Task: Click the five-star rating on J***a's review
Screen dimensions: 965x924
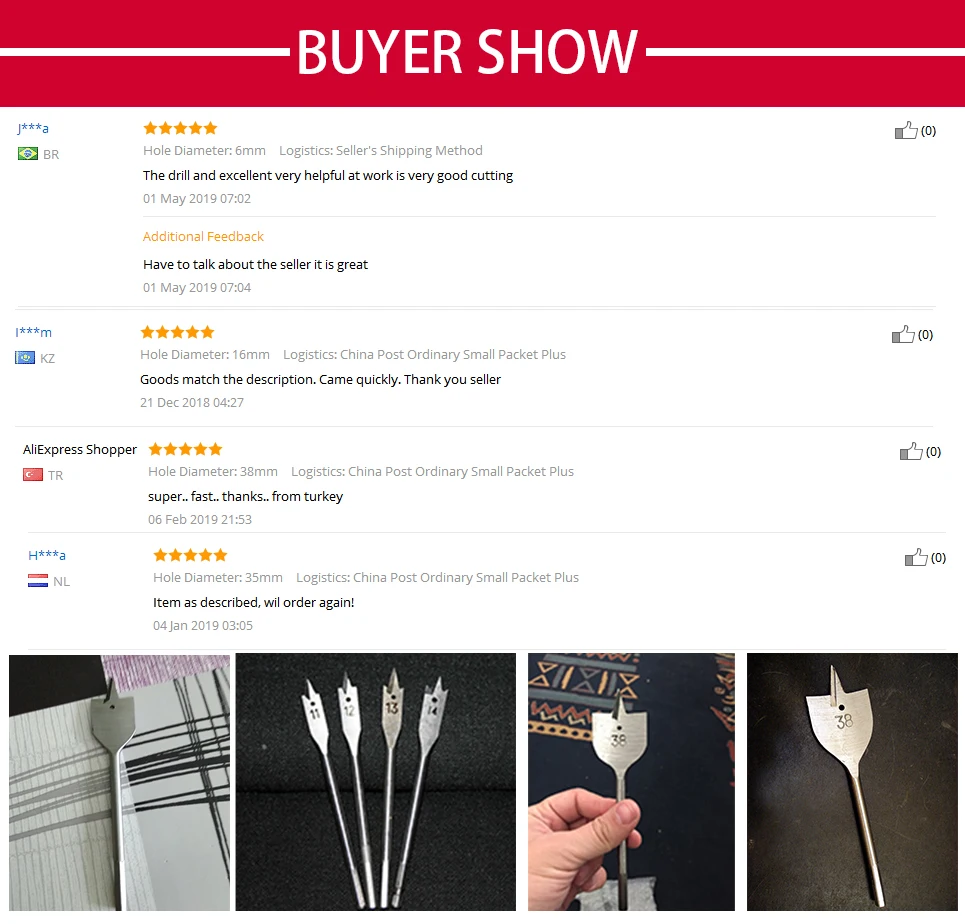Action: point(180,128)
